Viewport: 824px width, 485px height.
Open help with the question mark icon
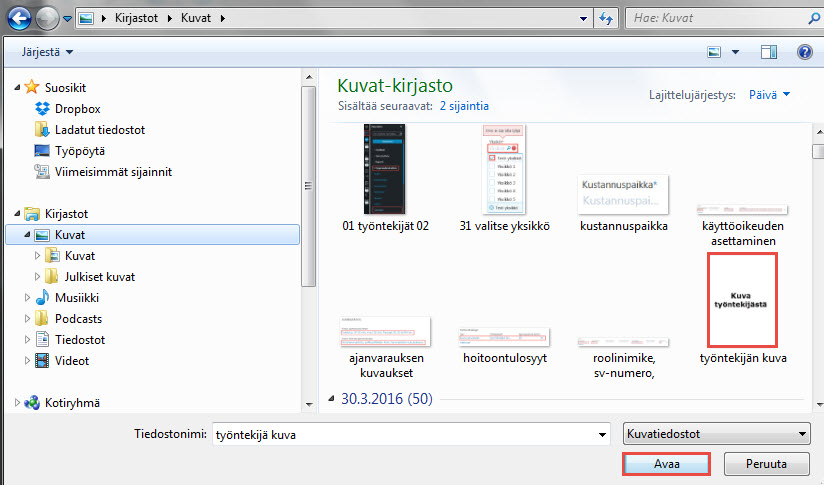coord(805,52)
